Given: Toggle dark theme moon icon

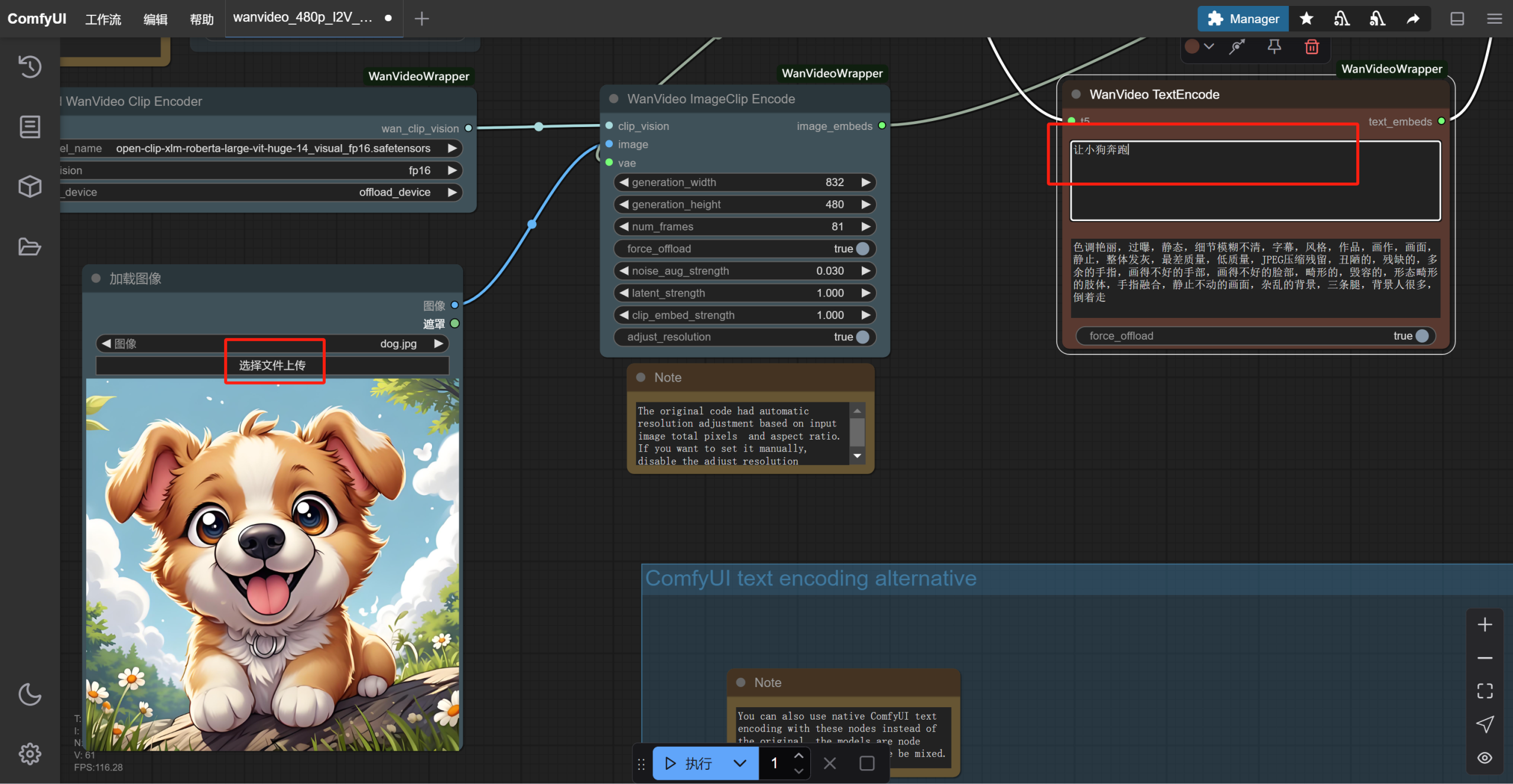Looking at the screenshot, I should [x=30, y=694].
